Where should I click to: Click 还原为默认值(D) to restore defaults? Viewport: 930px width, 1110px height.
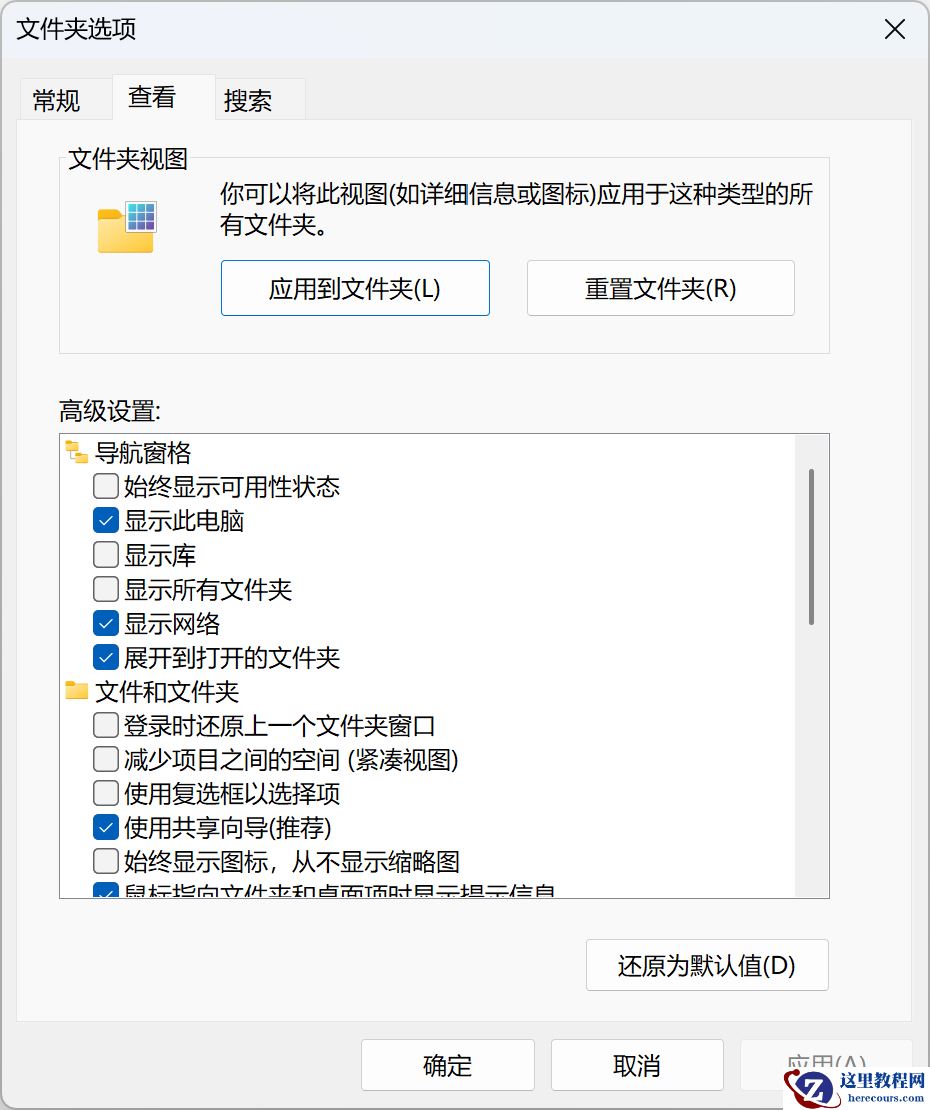tap(707, 965)
